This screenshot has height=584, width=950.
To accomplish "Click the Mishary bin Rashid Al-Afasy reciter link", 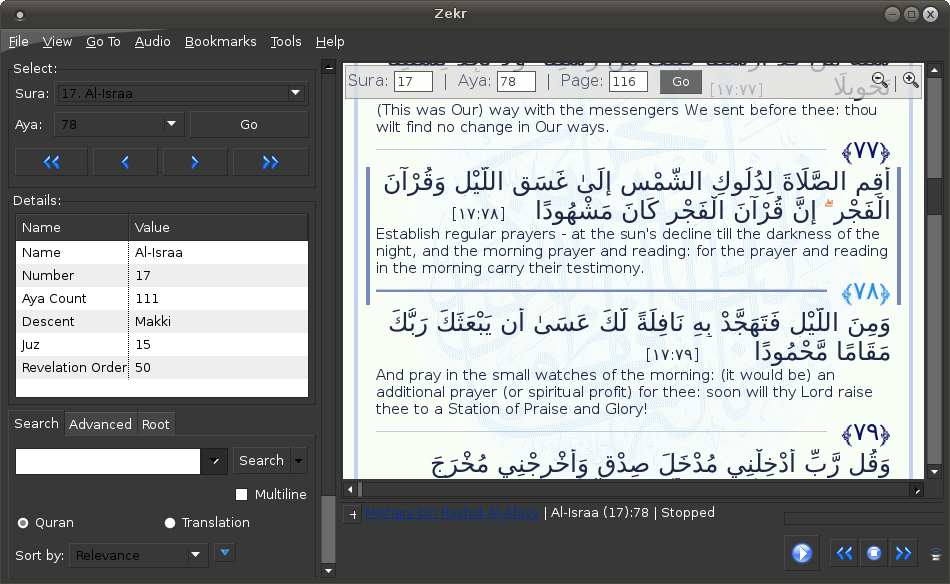I will click(x=452, y=513).
